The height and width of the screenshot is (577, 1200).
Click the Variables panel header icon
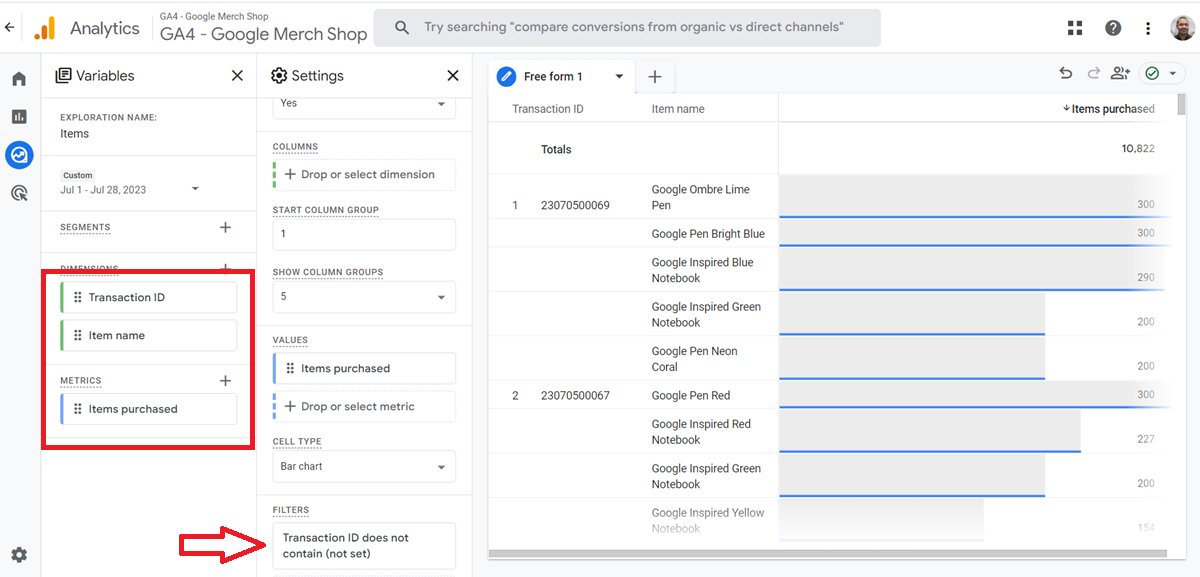pos(64,76)
